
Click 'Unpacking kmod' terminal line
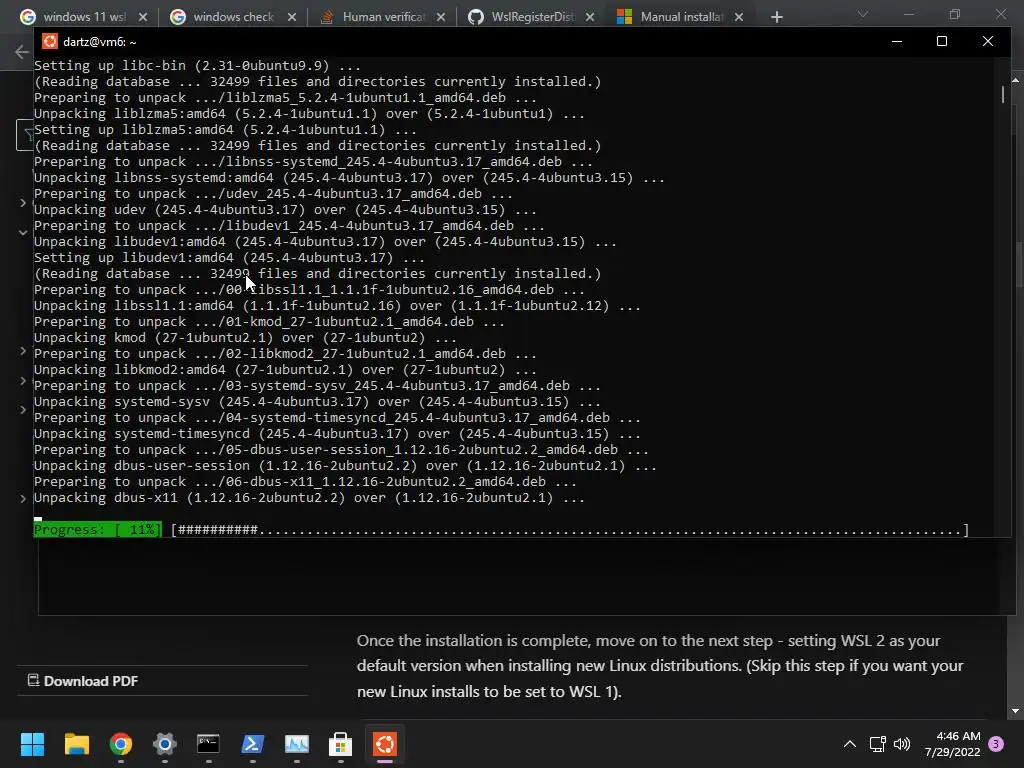[245, 338]
